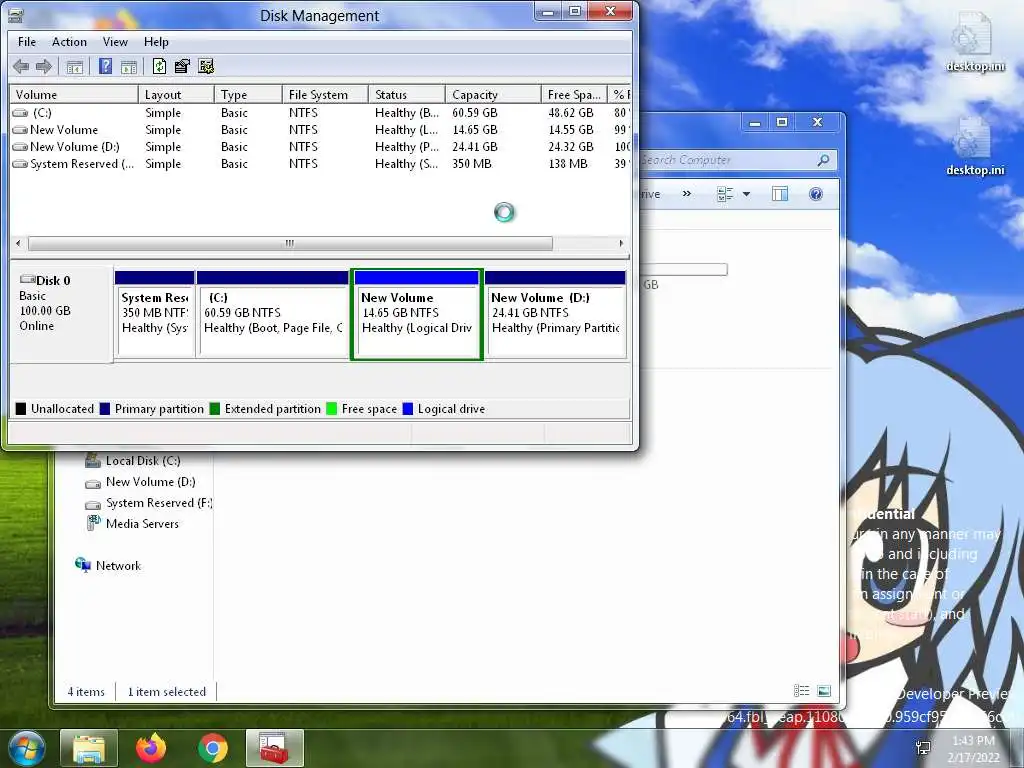1024x768 pixels.
Task: Click the Explorer help icon
Action: point(816,194)
